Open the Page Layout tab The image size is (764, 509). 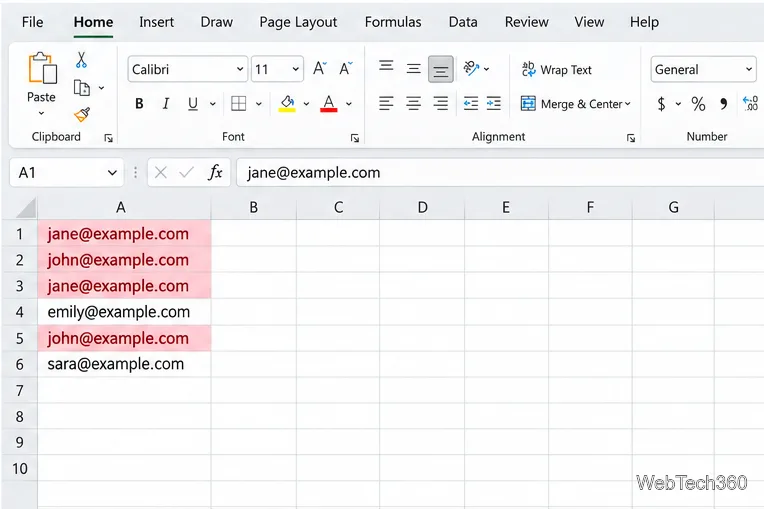pos(298,22)
